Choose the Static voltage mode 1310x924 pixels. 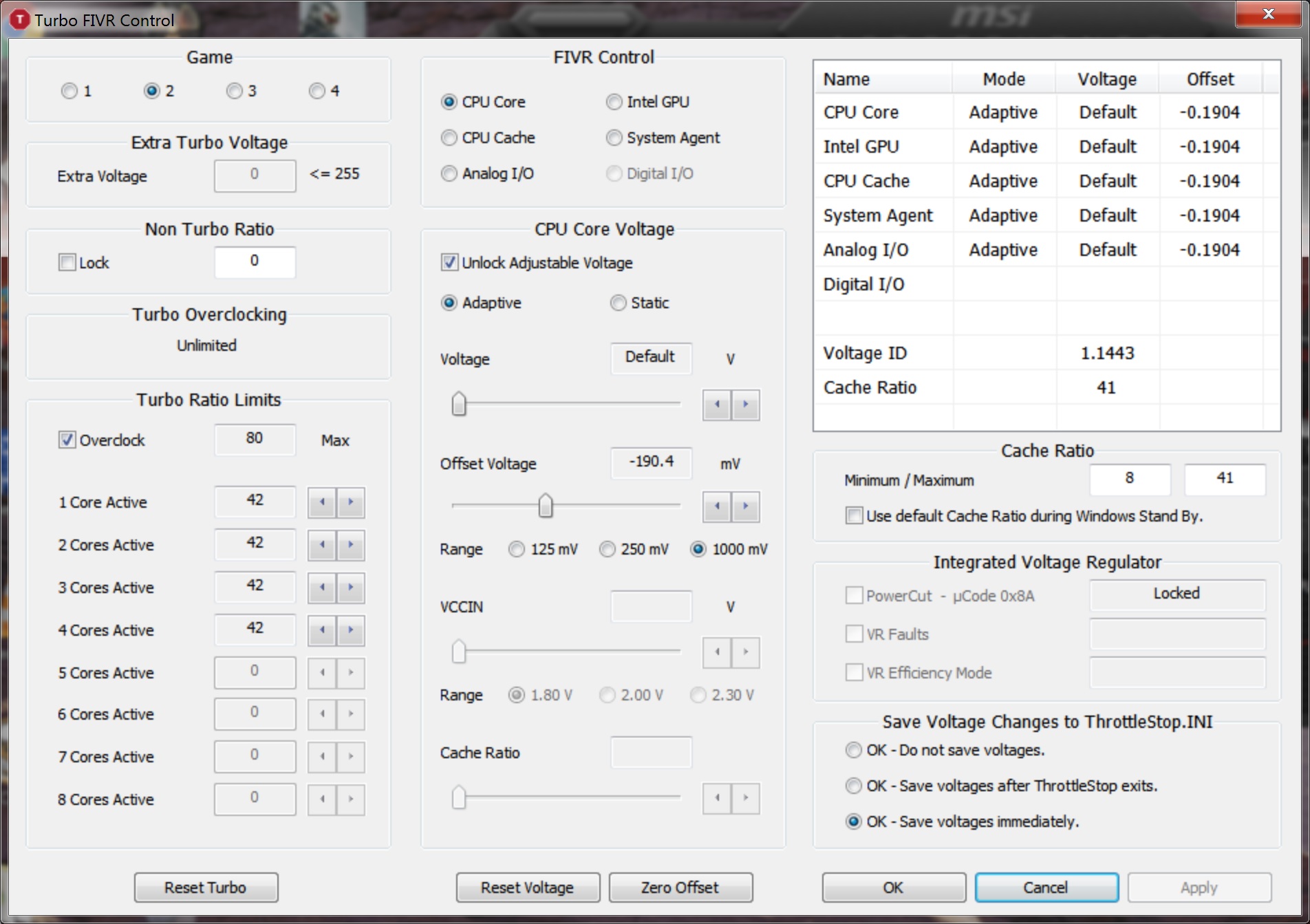619,303
